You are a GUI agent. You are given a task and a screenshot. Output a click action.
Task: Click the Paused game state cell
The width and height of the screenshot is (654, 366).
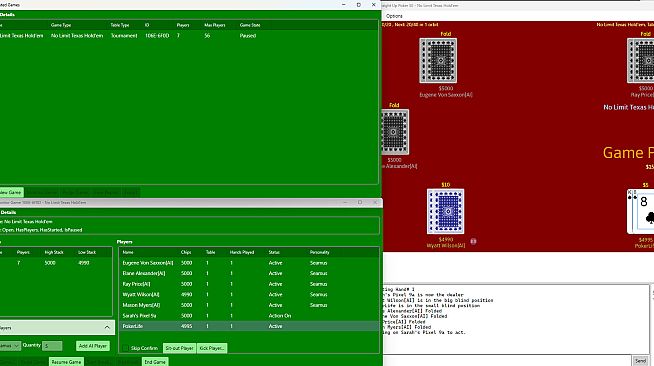coord(248,36)
